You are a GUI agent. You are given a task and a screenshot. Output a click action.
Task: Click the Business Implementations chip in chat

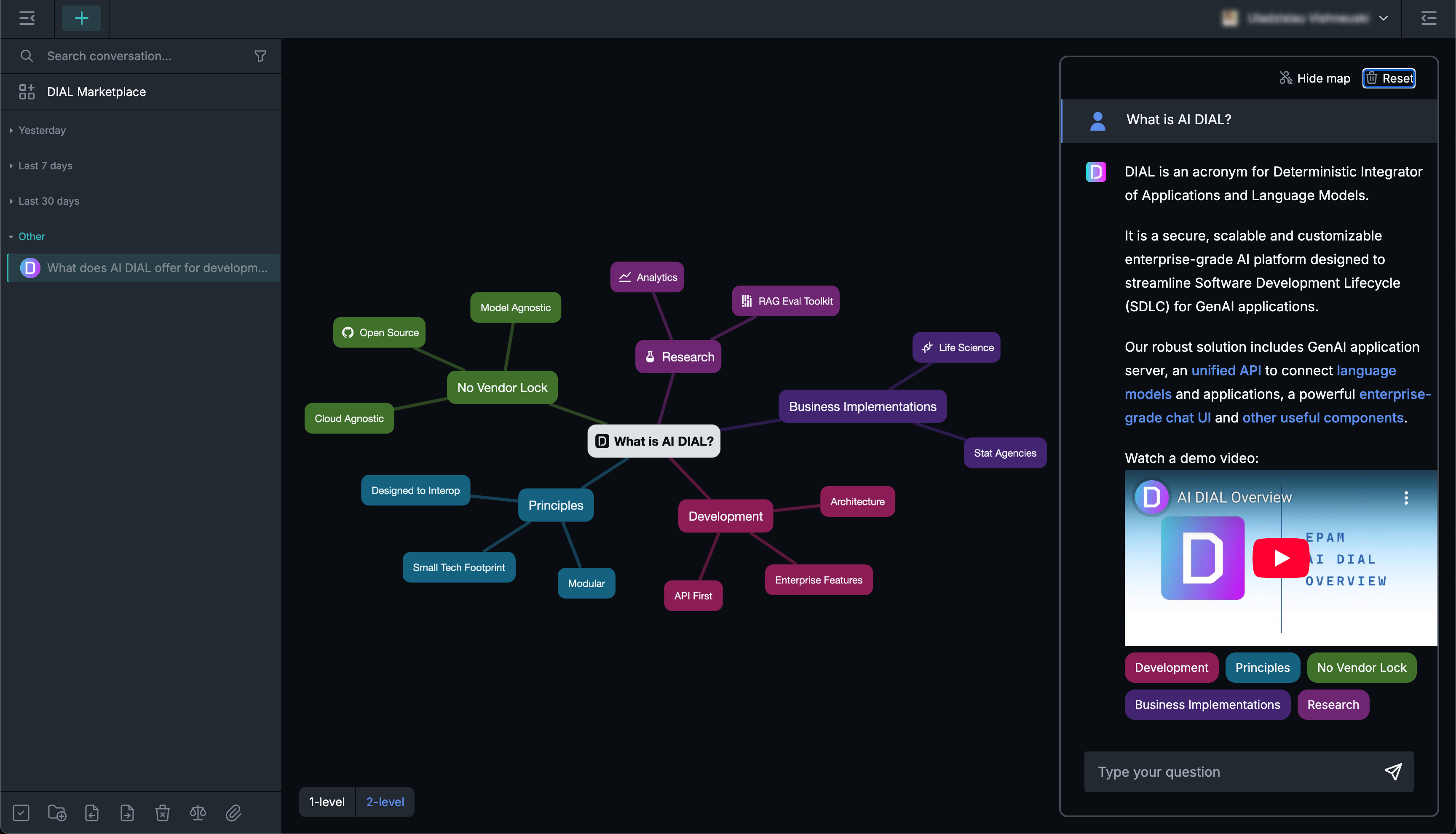(x=1207, y=705)
